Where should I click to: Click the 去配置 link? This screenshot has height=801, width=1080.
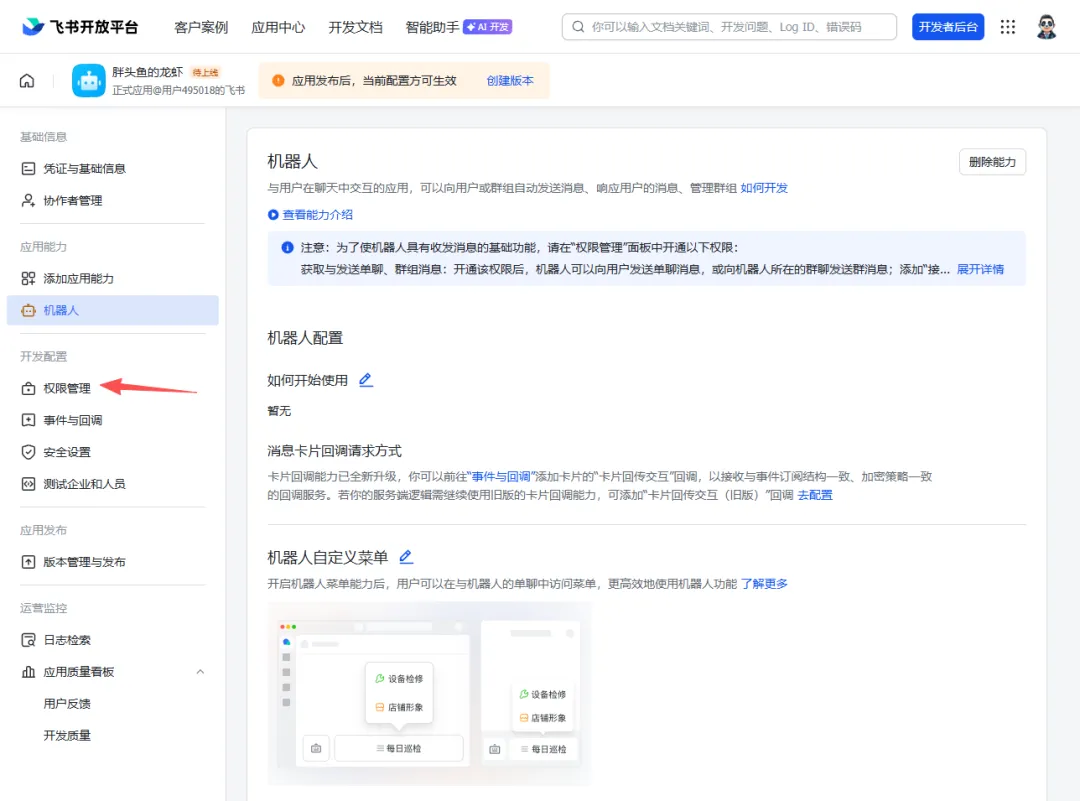815,495
